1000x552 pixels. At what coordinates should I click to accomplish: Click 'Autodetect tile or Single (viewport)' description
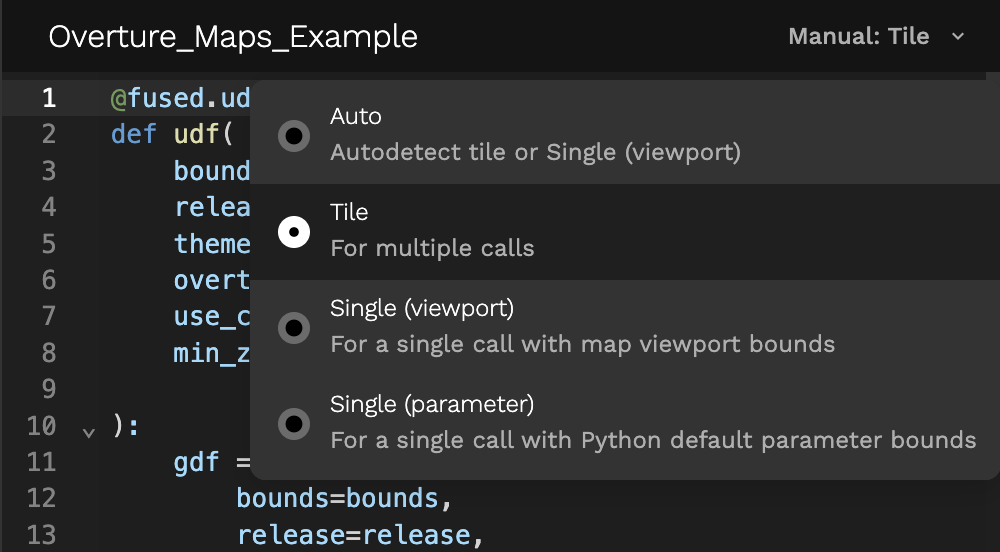(535, 152)
